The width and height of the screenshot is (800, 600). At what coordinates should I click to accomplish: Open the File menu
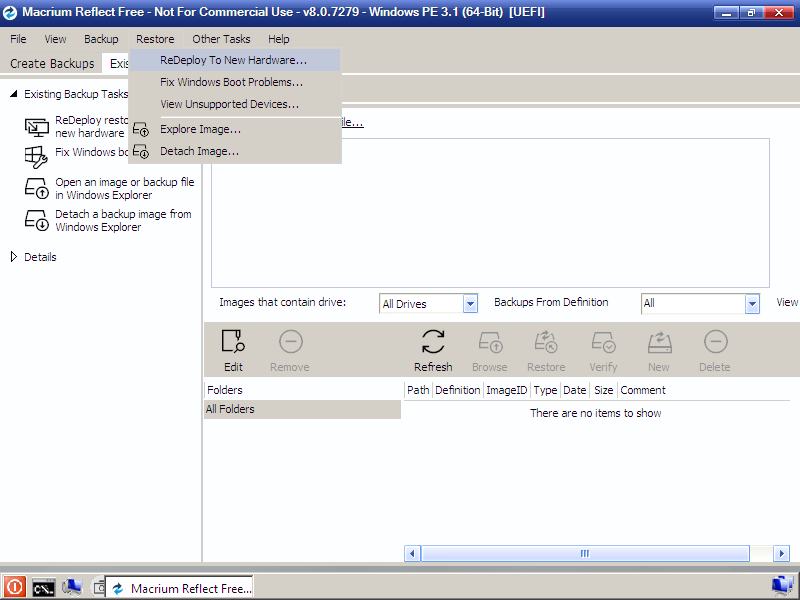tap(18, 39)
